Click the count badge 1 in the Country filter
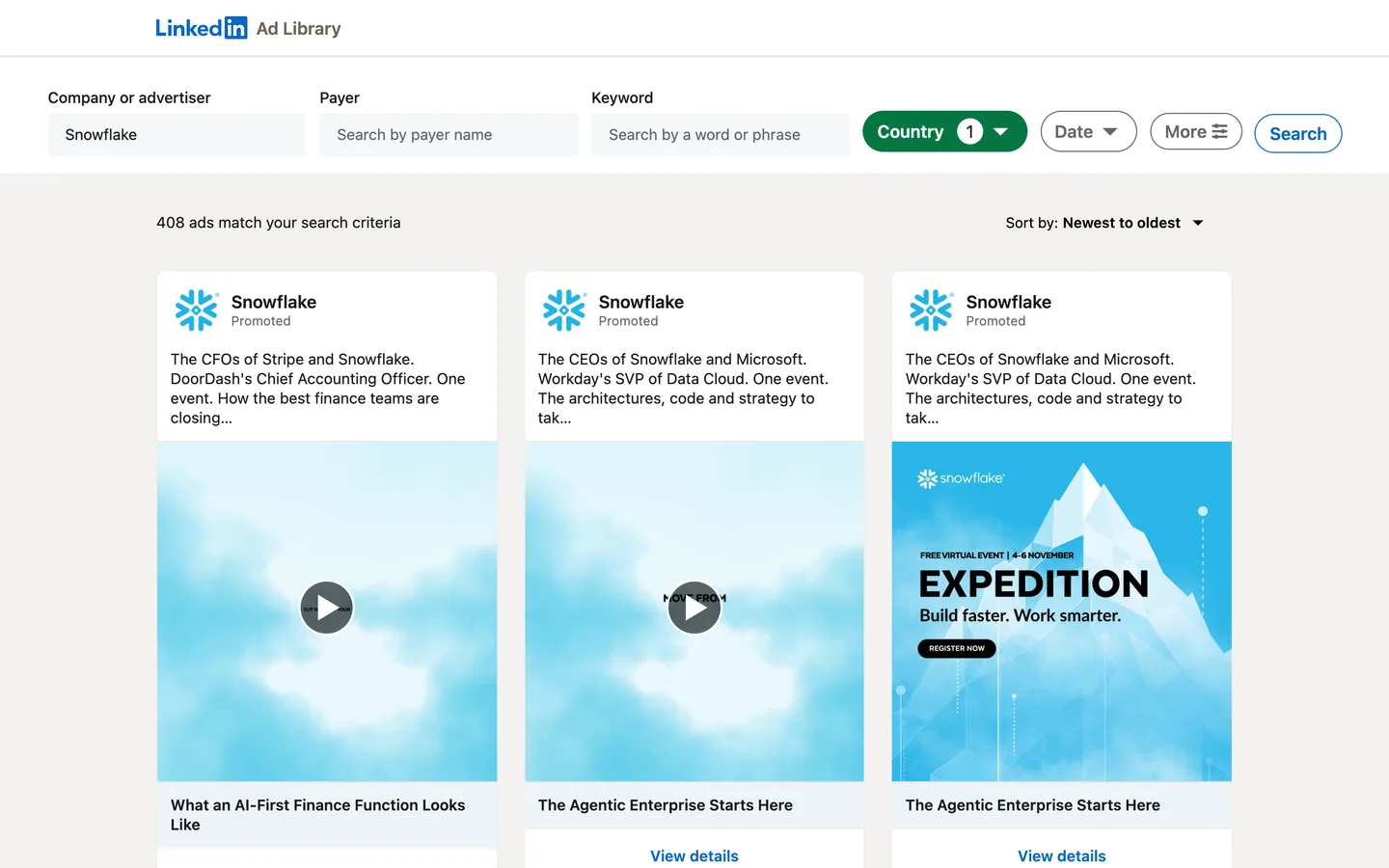 click(969, 131)
